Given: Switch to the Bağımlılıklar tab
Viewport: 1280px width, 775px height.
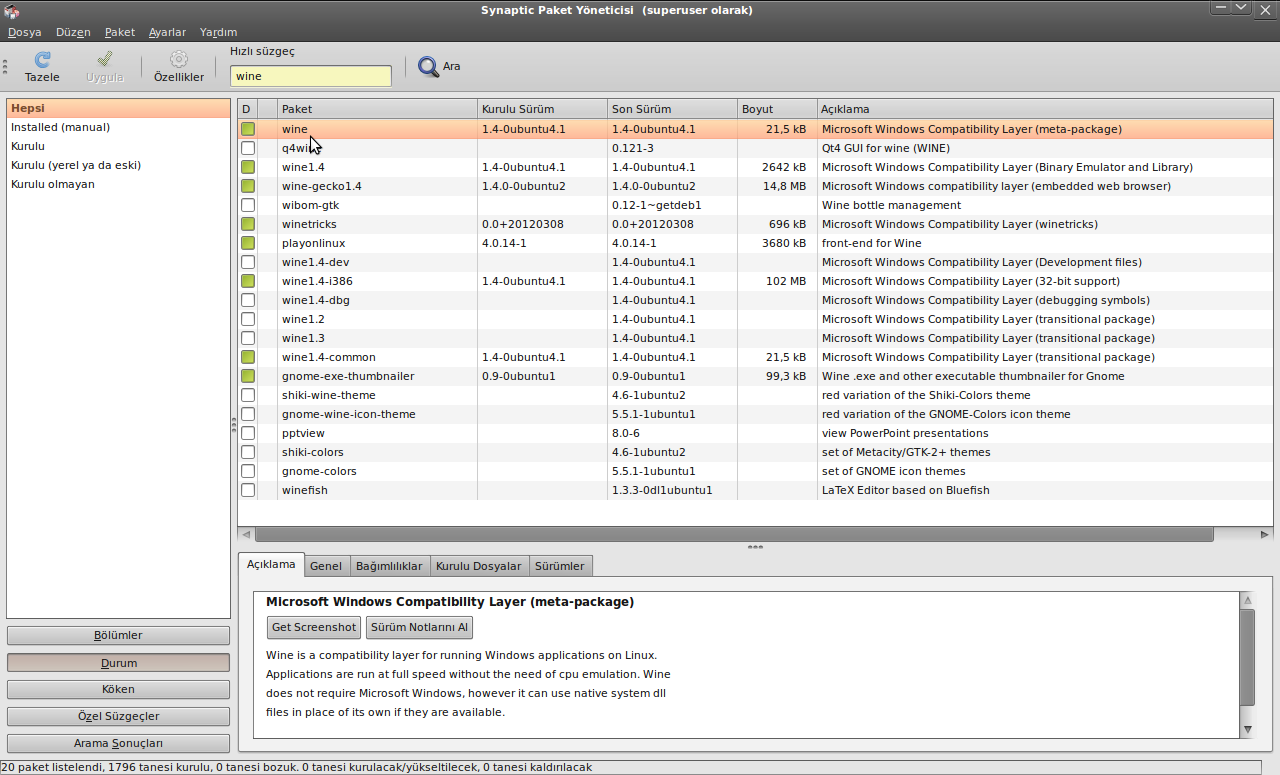Looking at the screenshot, I should coord(389,566).
